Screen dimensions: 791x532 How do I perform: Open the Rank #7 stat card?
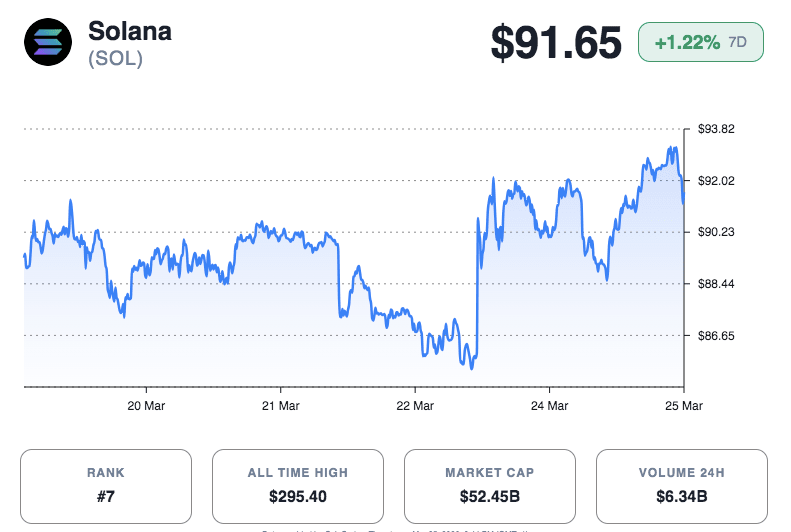tap(105, 485)
